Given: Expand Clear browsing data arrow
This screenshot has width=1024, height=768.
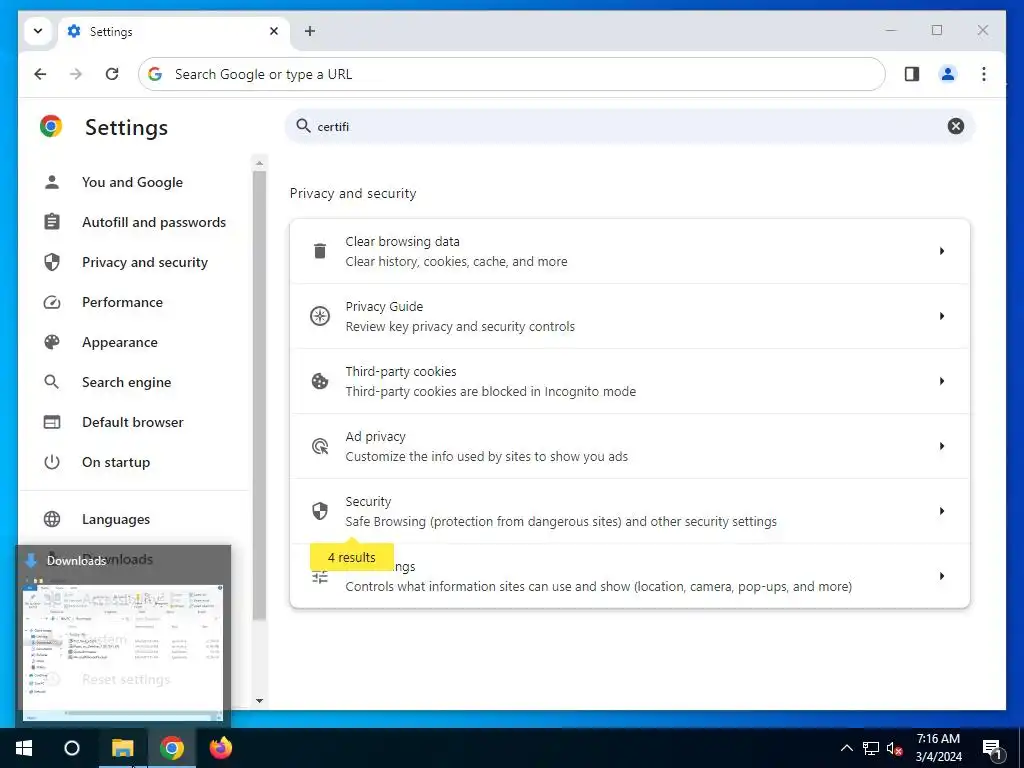Looking at the screenshot, I should point(942,251).
